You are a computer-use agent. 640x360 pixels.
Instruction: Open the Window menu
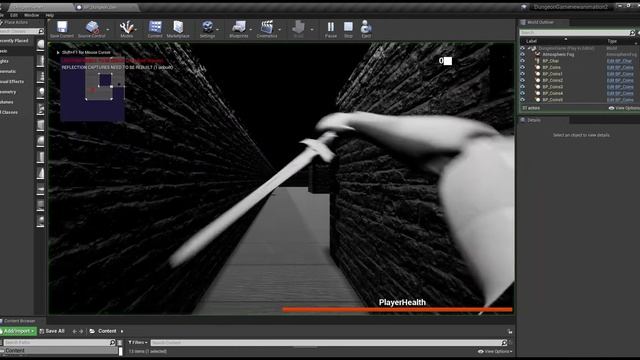pos(31,15)
